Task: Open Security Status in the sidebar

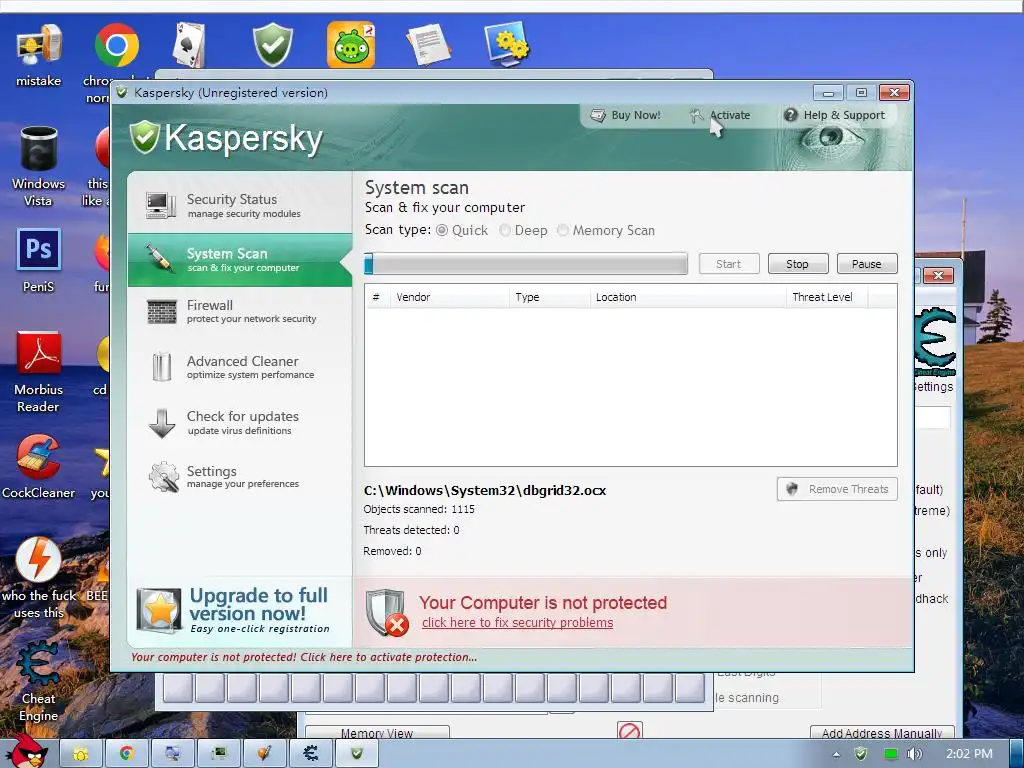Action: 240,205
